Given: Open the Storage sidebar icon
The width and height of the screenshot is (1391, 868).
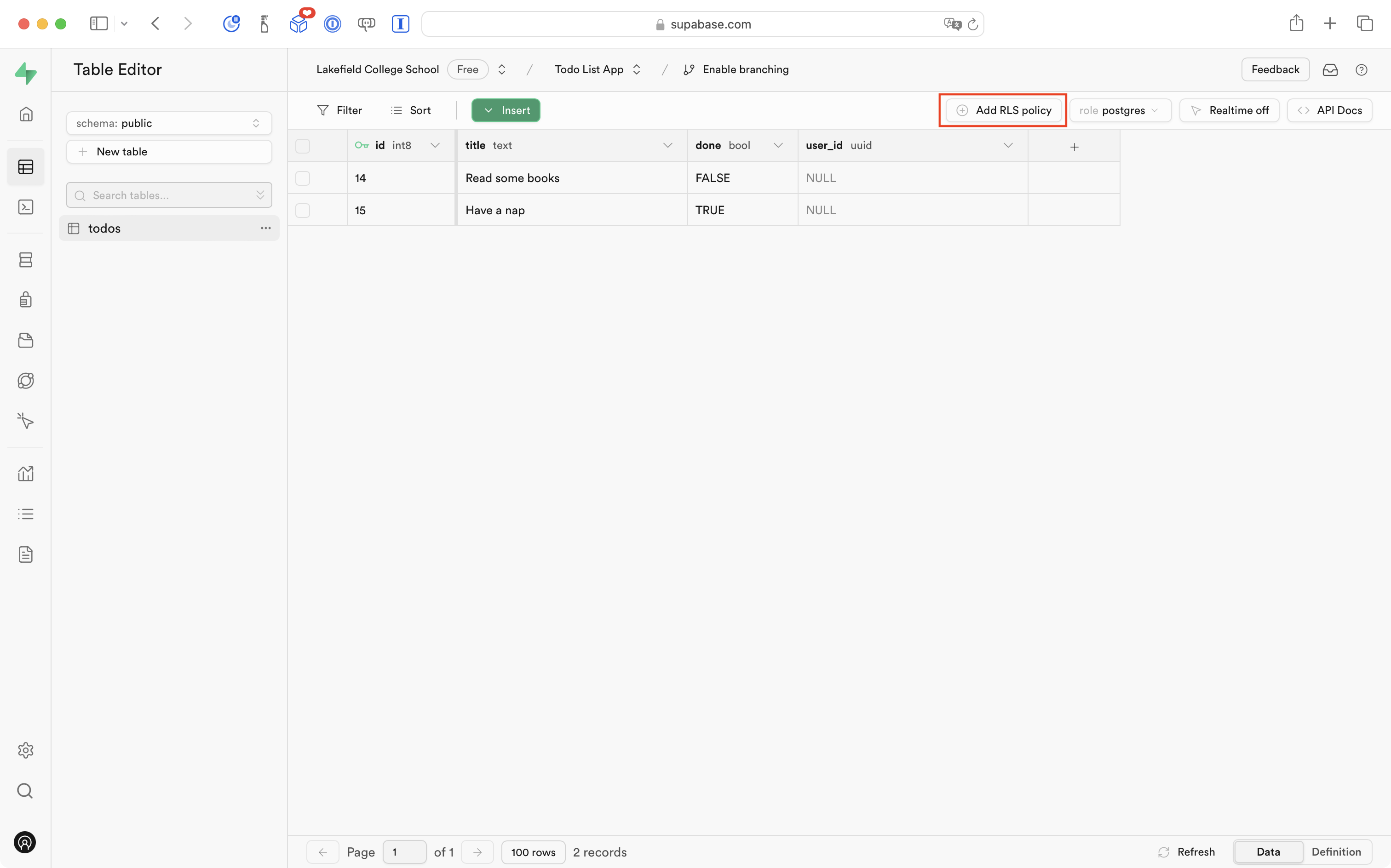Looking at the screenshot, I should point(26,340).
